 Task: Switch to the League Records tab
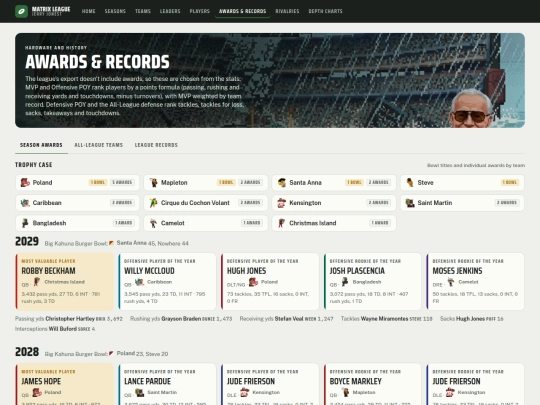(x=156, y=145)
